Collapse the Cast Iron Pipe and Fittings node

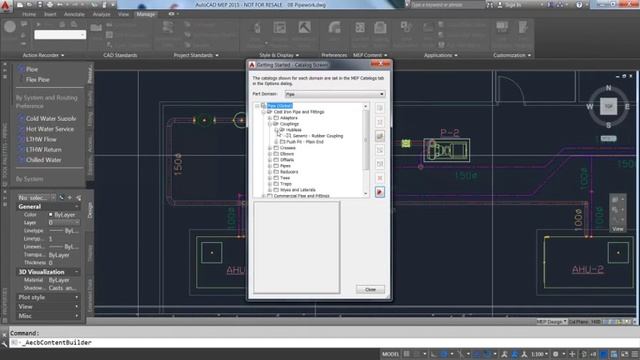[264, 112]
